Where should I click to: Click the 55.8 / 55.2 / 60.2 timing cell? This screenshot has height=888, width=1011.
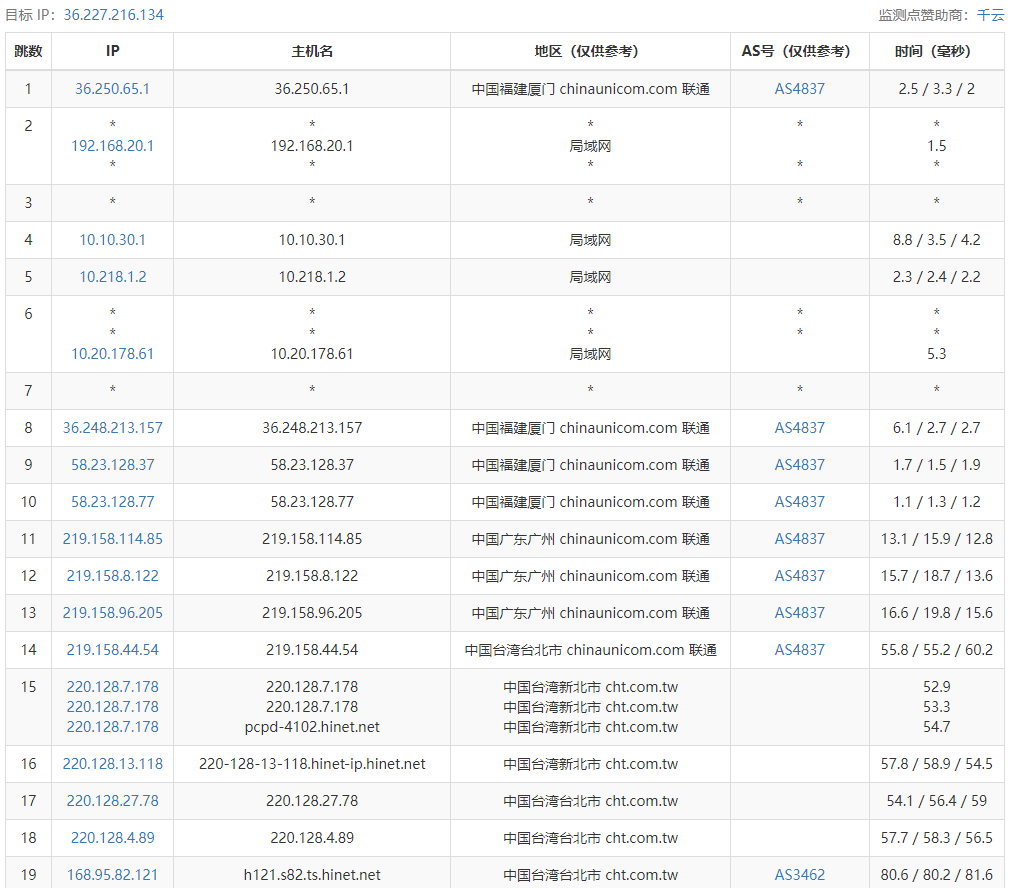pos(937,650)
